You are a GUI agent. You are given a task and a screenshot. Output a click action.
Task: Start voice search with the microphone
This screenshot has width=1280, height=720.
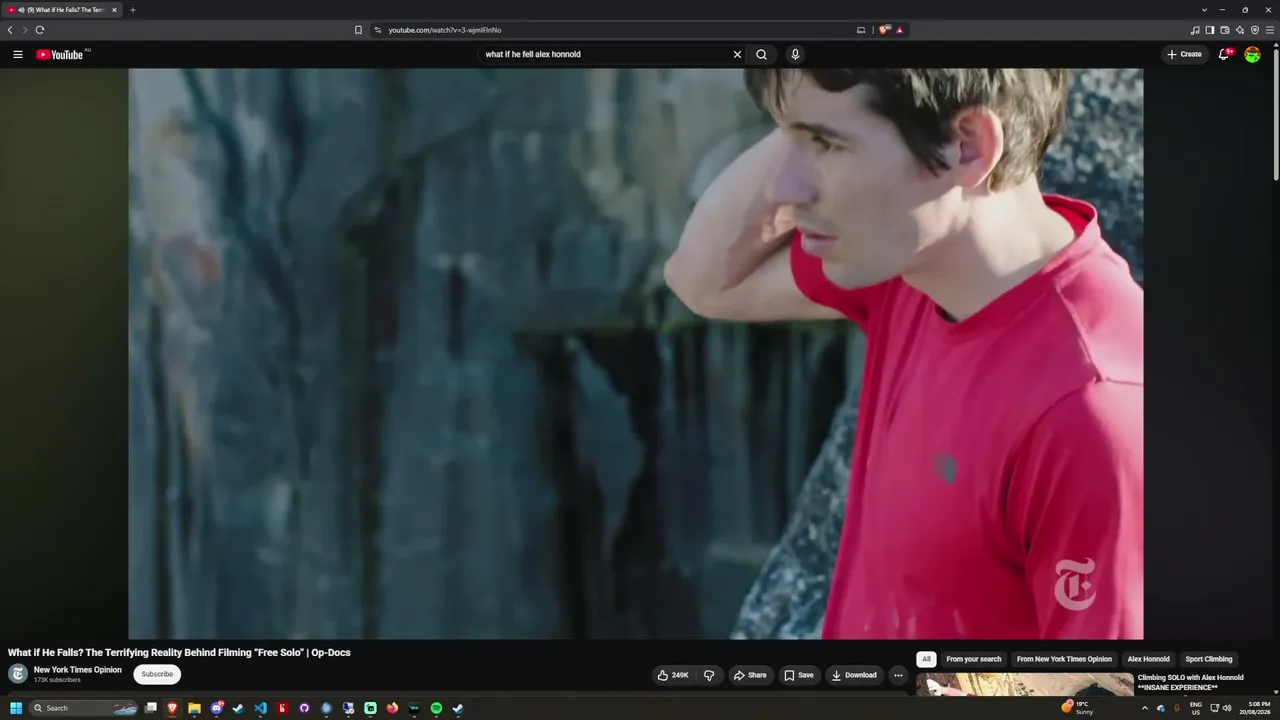pyautogui.click(x=795, y=54)
